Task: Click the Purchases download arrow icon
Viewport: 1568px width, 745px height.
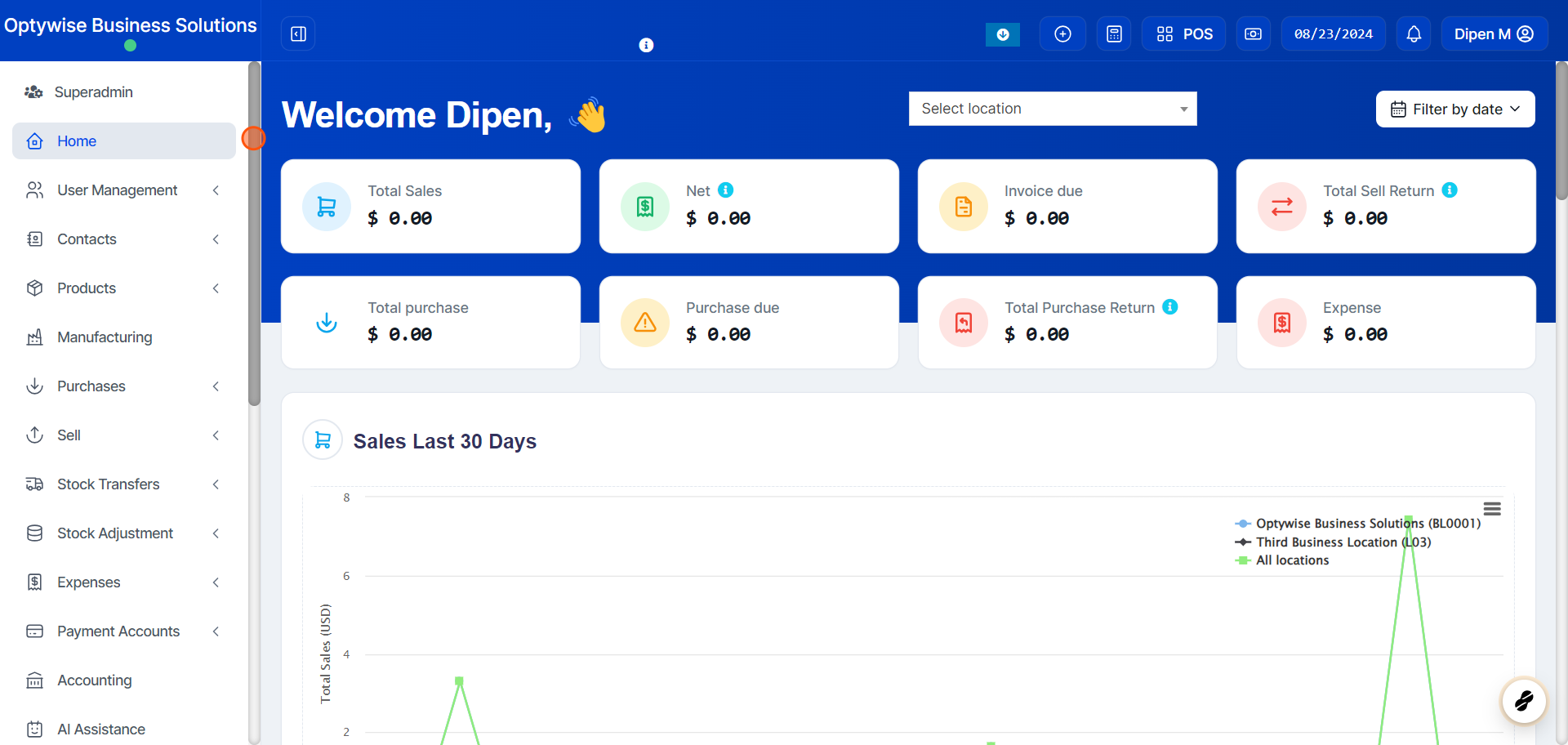Action: (34, 386)
